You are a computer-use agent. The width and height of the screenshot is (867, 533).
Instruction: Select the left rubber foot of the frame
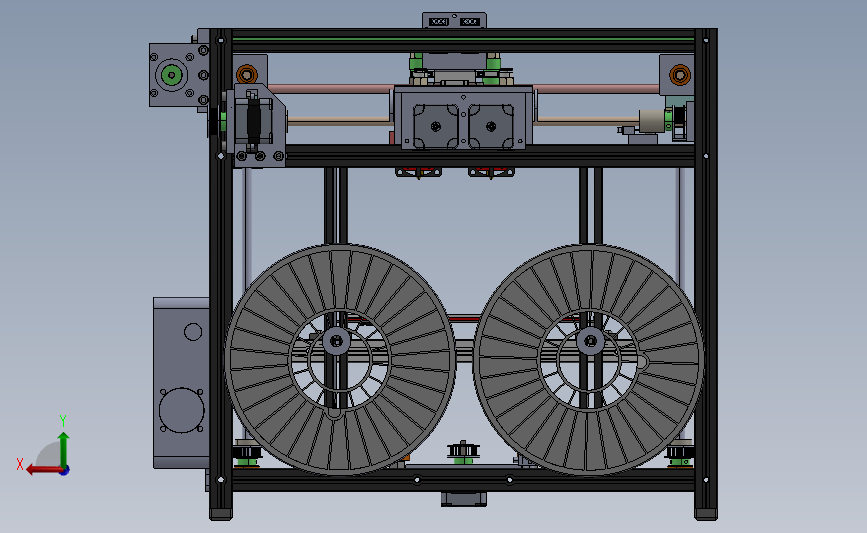click(221, 515)
